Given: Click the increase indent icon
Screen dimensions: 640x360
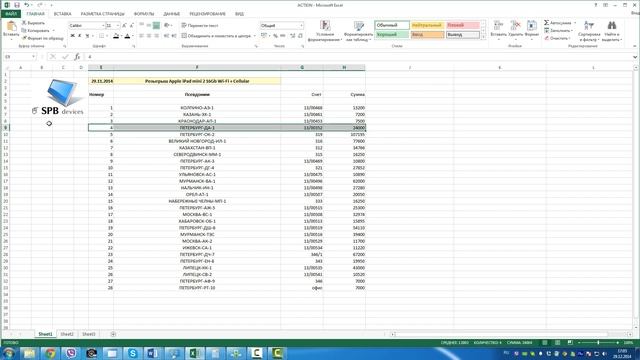Looking at the screenshot, I should (x=174, y=36).
